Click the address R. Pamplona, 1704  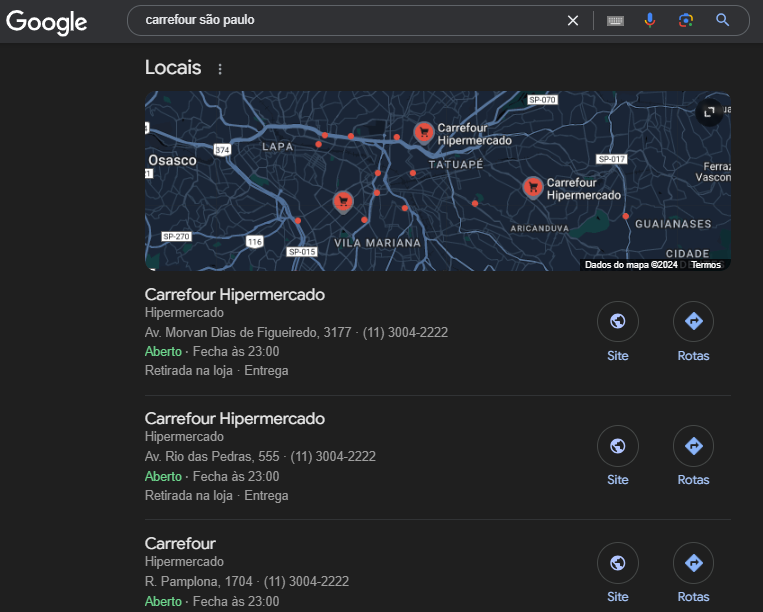coord(199,581)
